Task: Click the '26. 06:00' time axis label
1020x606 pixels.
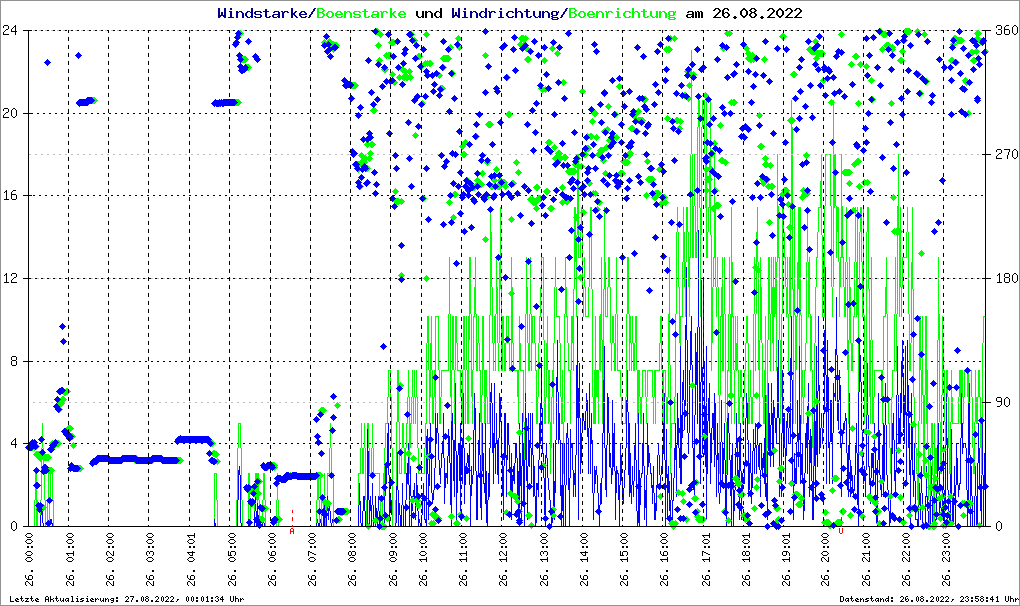Action: point(272,561)
